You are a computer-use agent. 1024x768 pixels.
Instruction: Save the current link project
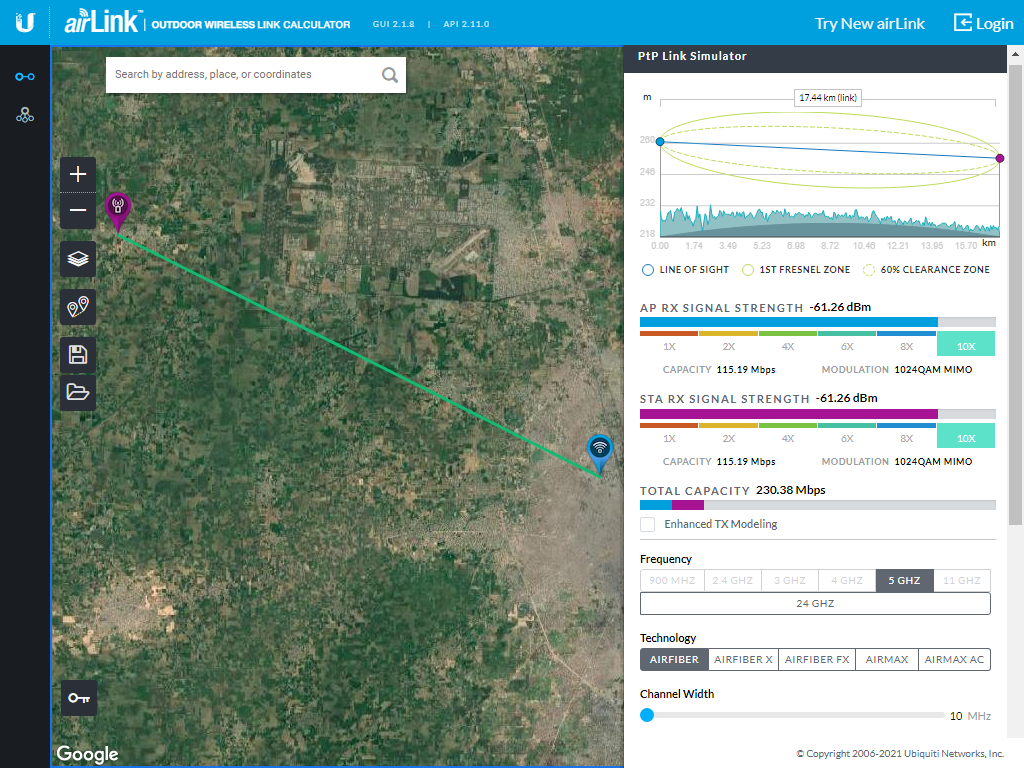coord(78,355)
